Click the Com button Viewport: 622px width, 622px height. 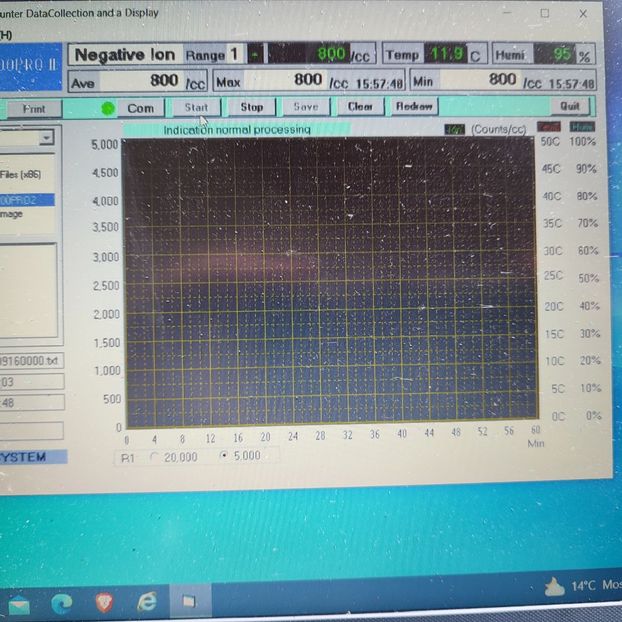[140, 108]
